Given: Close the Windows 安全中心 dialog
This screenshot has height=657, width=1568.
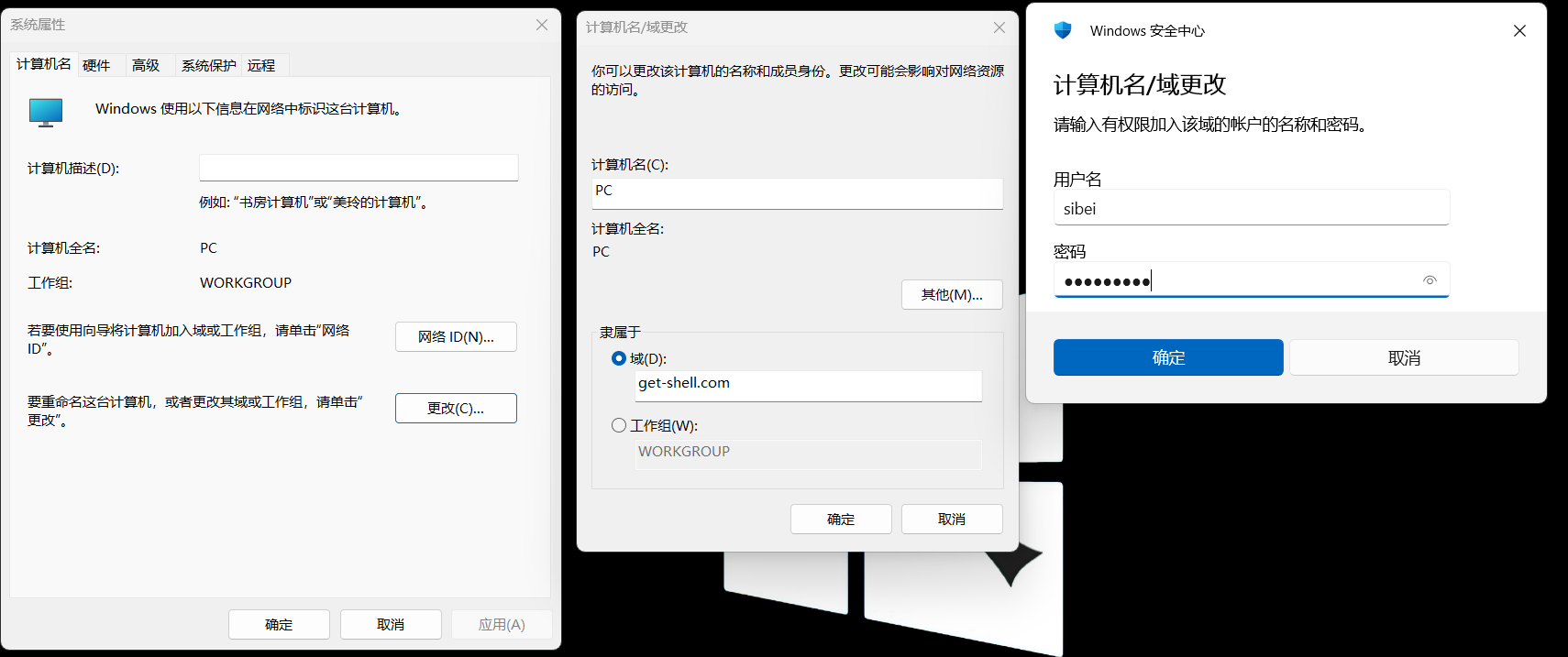Looking at the screenshot, I should 1519,31.
